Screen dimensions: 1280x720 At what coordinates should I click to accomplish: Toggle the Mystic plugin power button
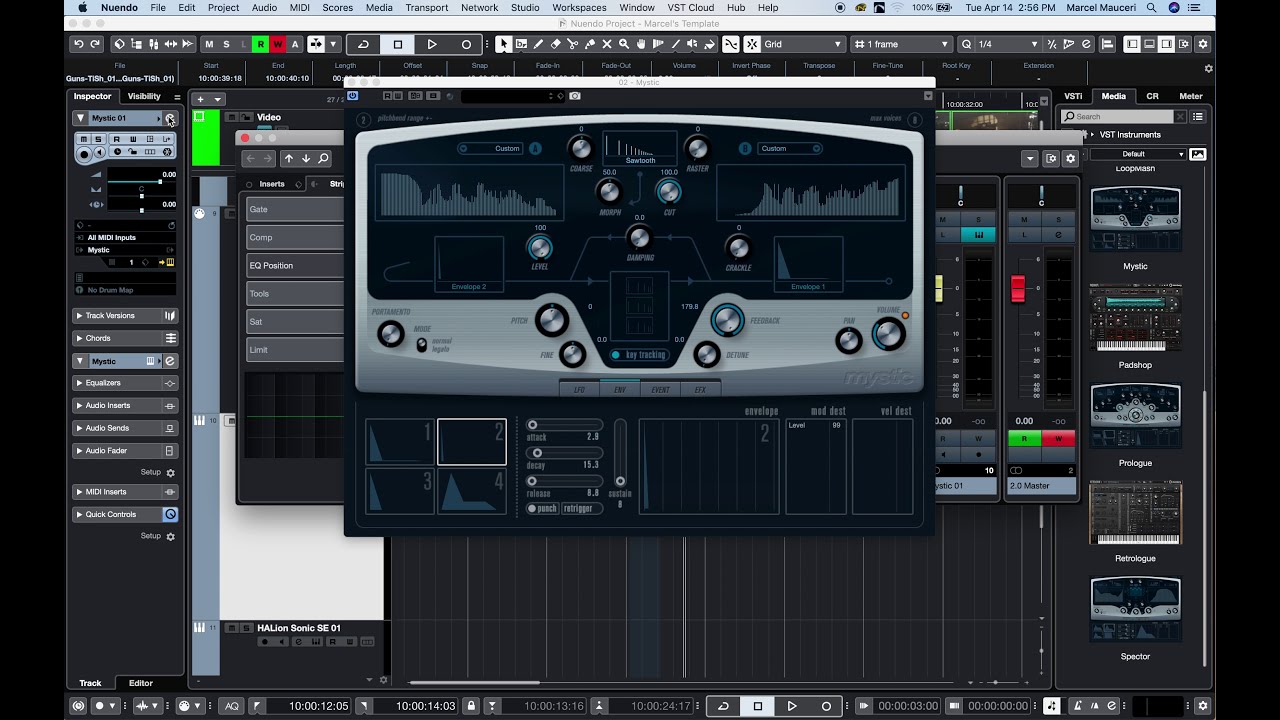click(353, 96)
